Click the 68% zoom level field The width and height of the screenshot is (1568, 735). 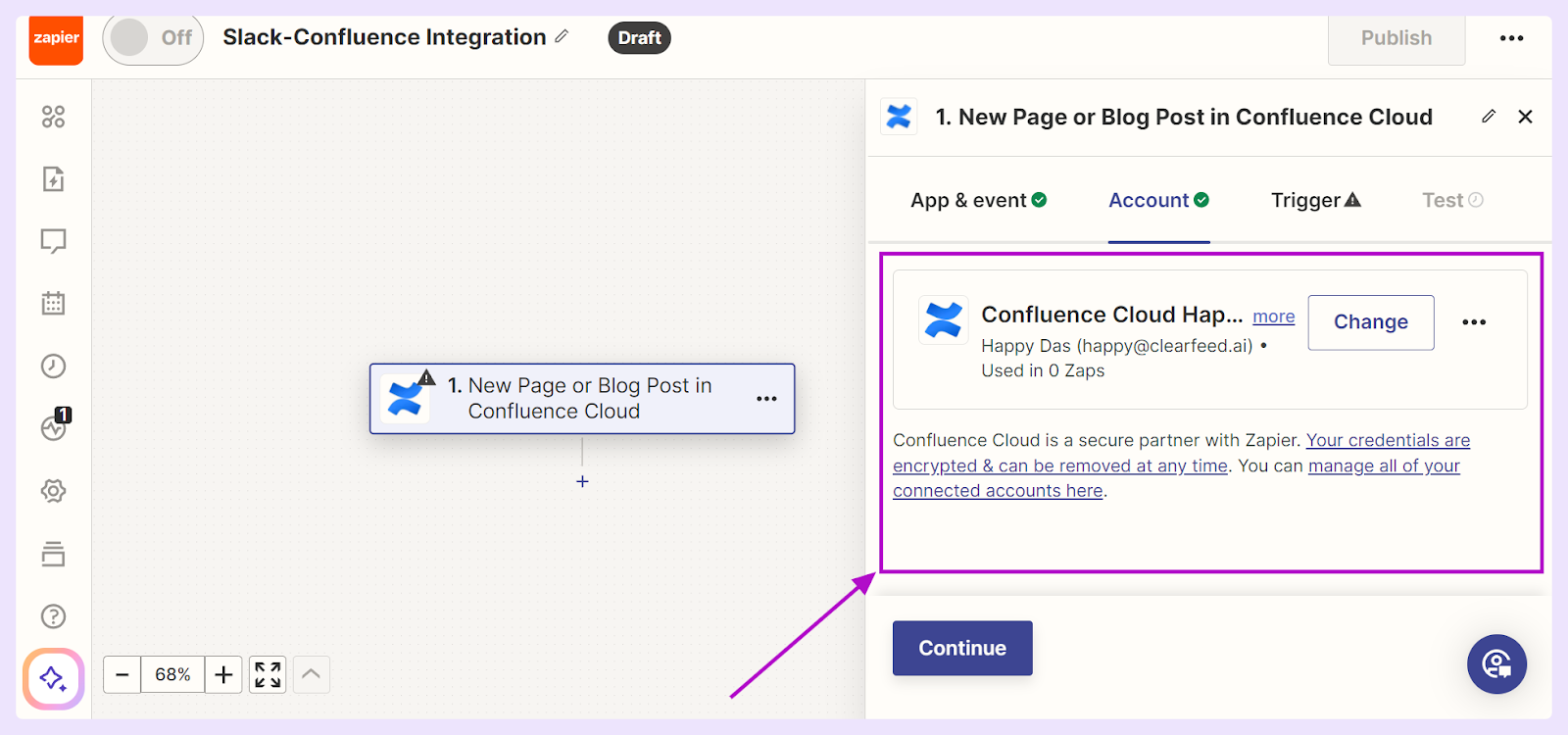click(x=172, y=674)
